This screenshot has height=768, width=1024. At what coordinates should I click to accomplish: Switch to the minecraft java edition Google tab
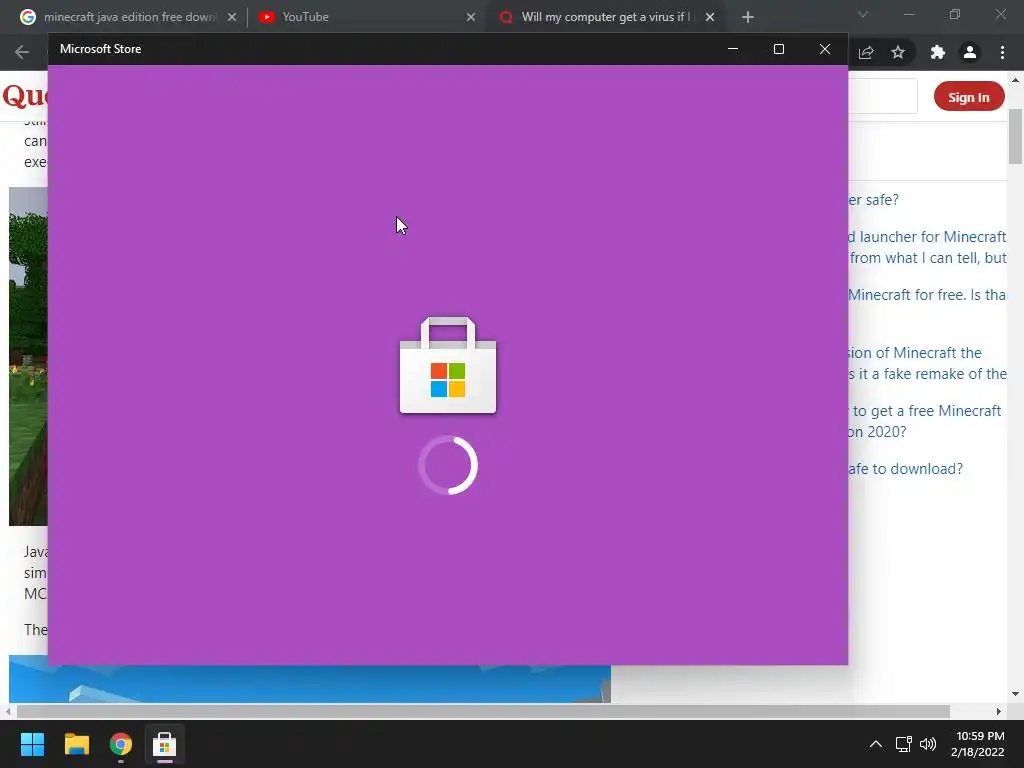coord(128,17)
